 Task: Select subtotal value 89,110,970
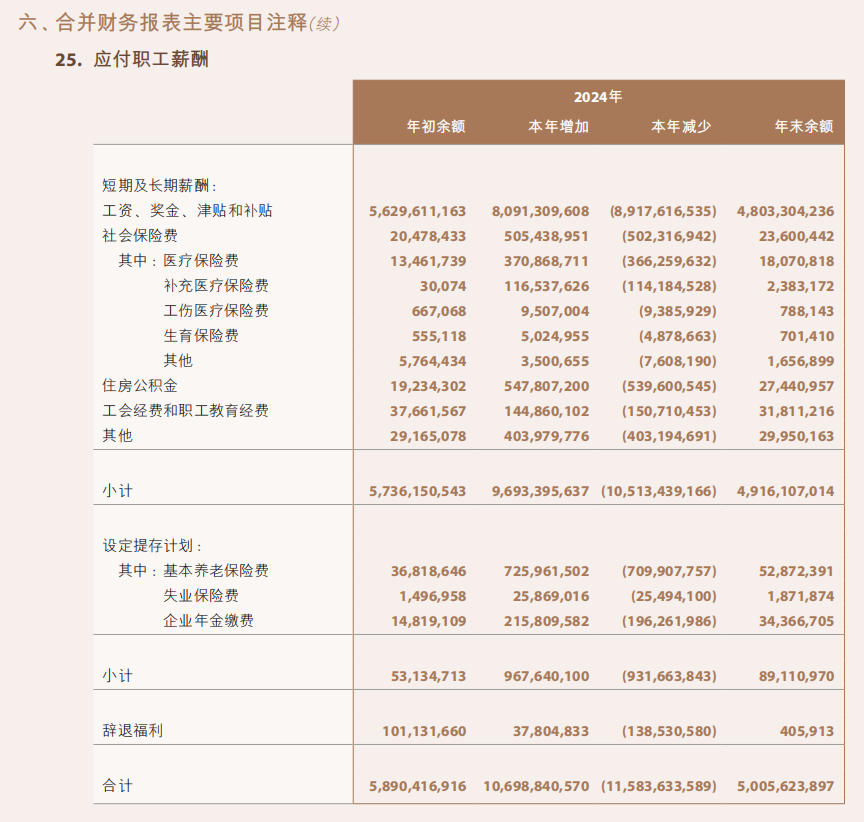coord(796,677)
